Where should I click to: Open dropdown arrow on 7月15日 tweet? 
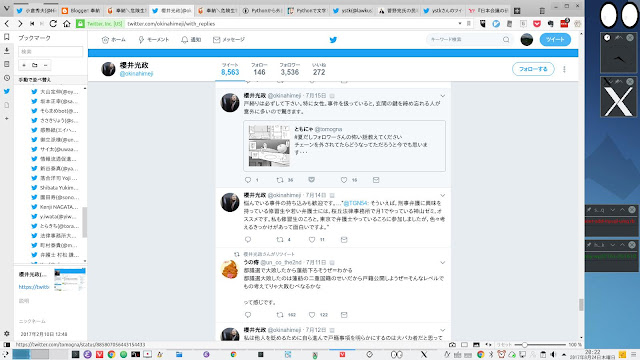pyautogui.click(x=442, y=96)
